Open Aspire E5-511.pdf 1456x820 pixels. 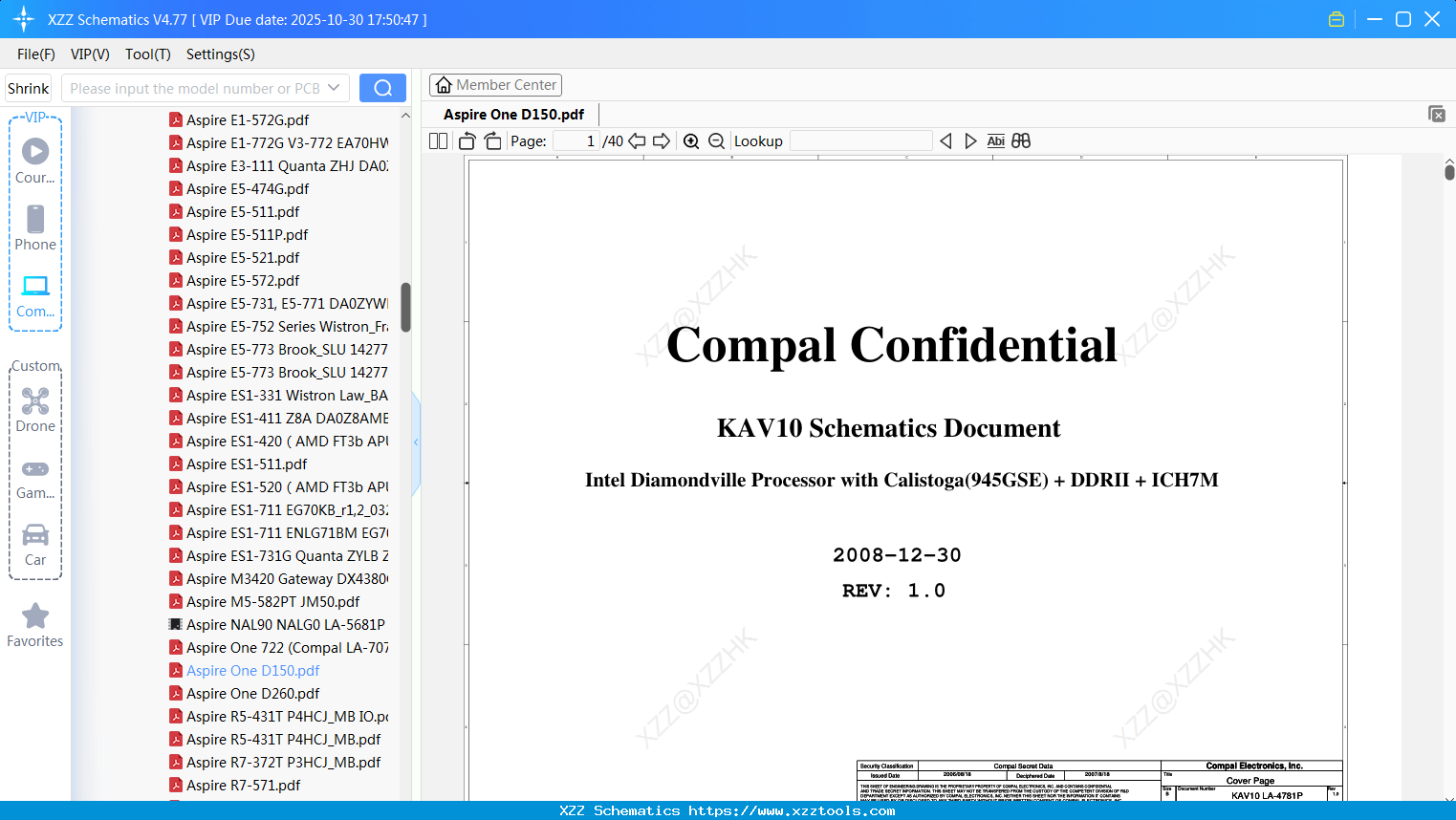[243, 211]
